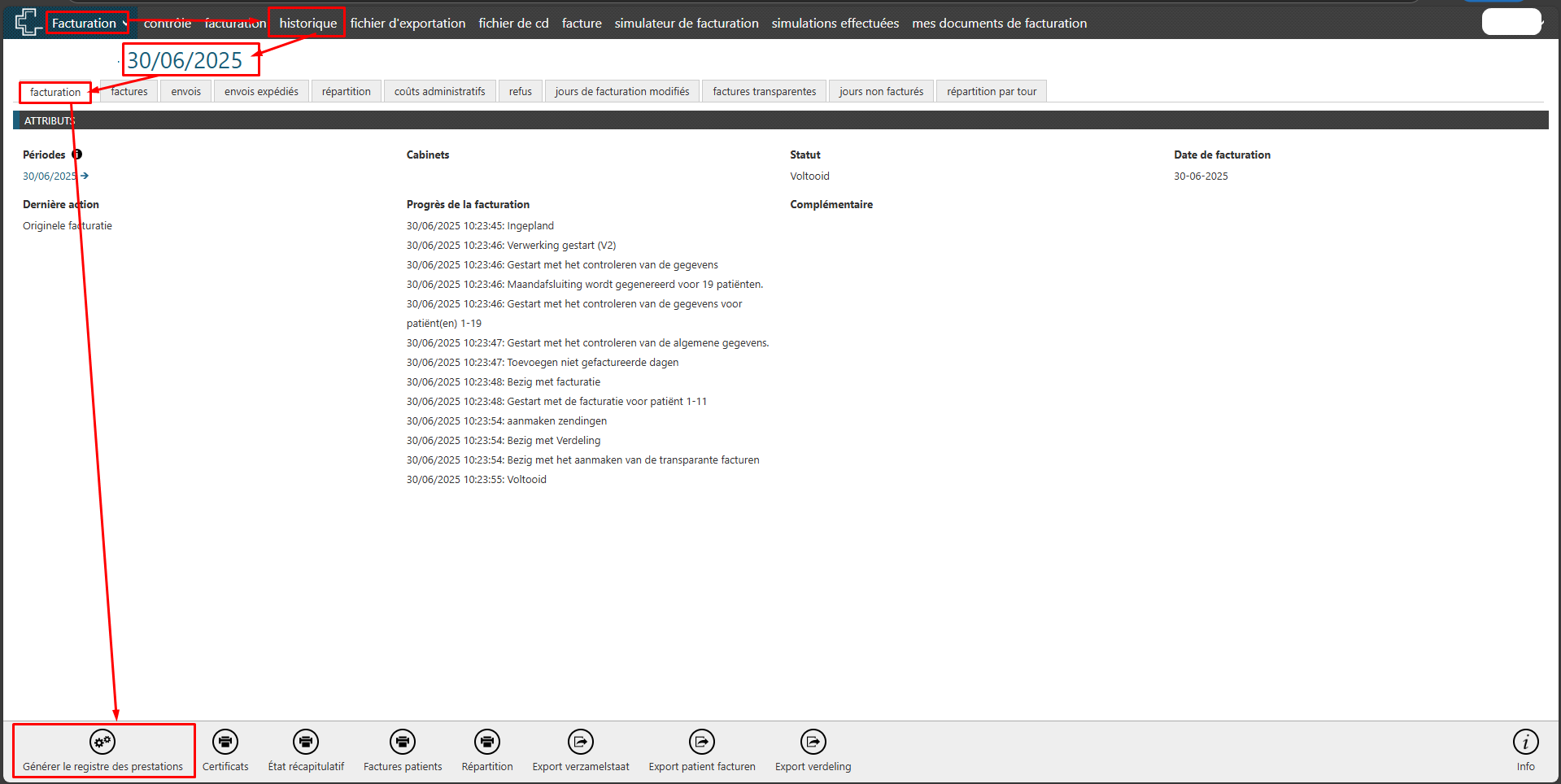
Task: Click the 'Bezig met Verdeling' log line
Action: click(504, 440)
